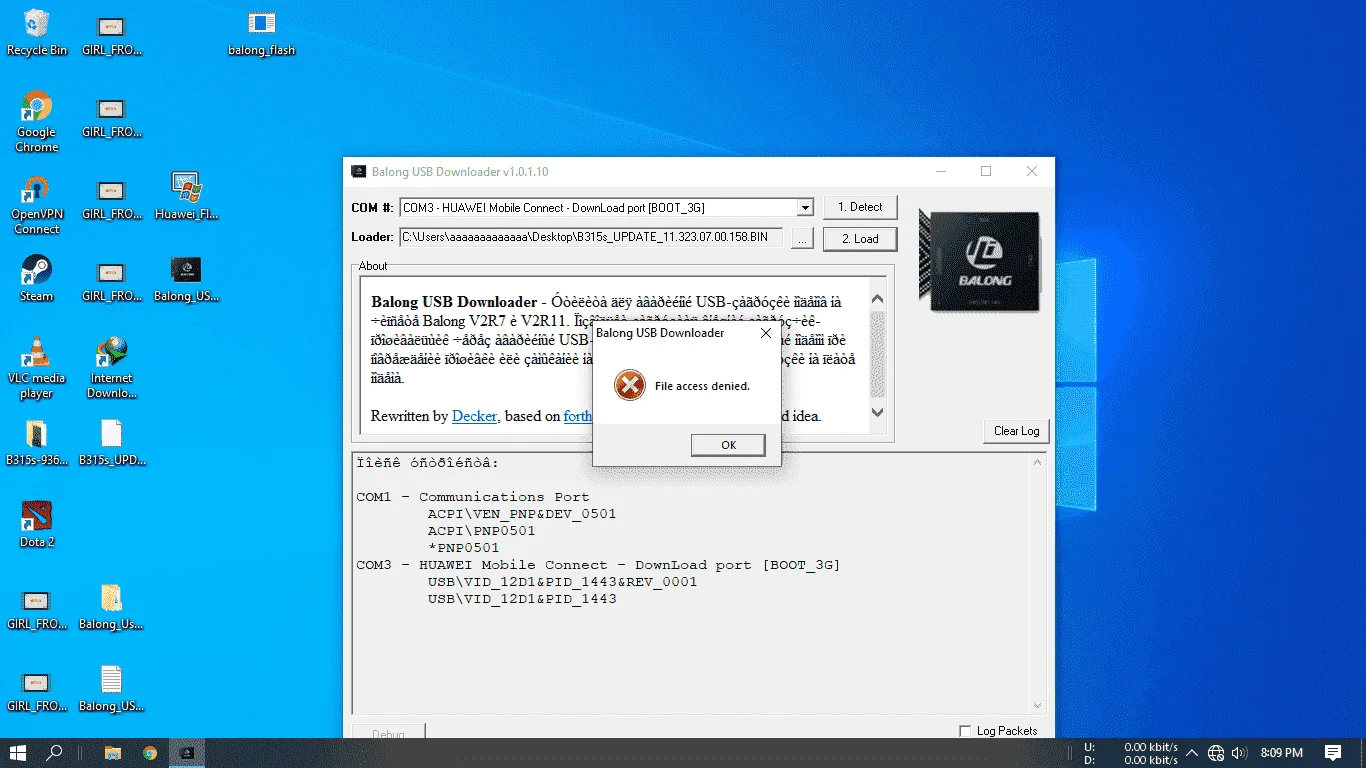
Task: Select the Huawei_Fl... desktop icon
Action: click(186, 197)
